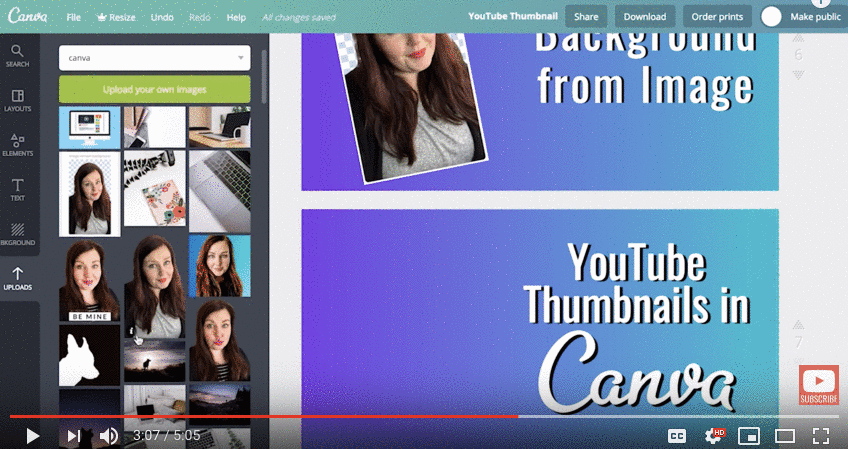Screen dimensions: 848x449
Task: Select computer monitor upload thumbnail
Action: 89,127
